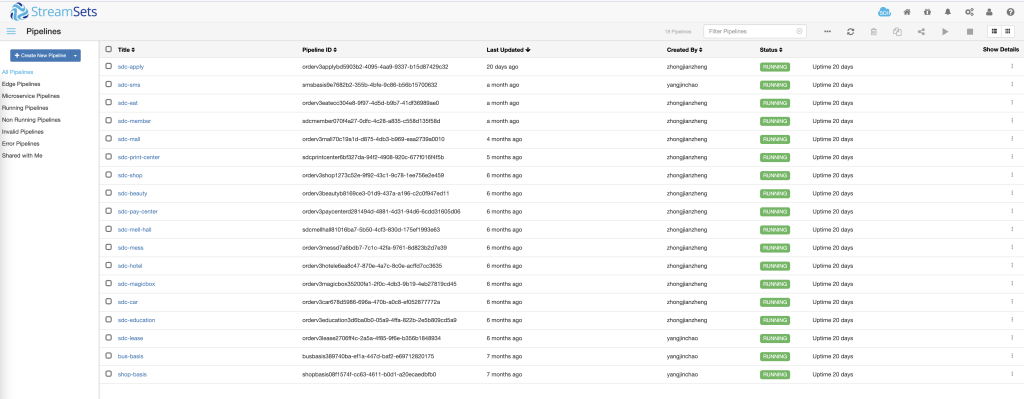Click the StreamSets logo

coord(54,11)
